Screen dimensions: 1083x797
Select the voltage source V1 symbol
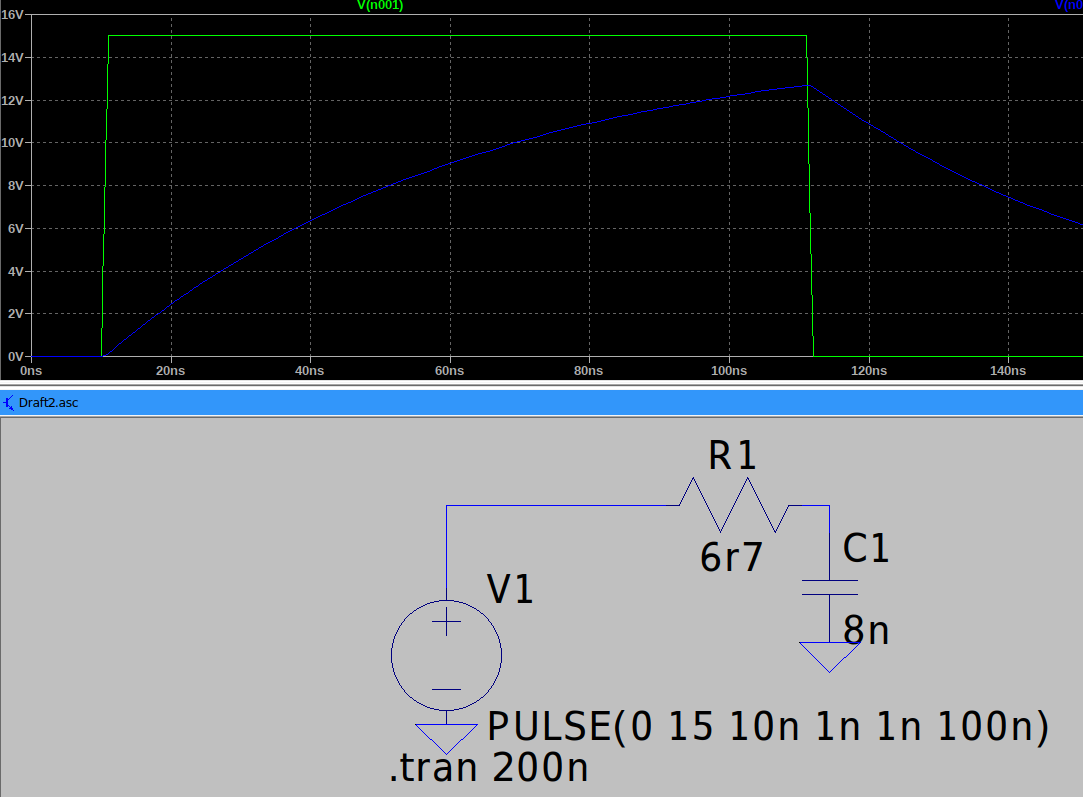coord(447,655)
